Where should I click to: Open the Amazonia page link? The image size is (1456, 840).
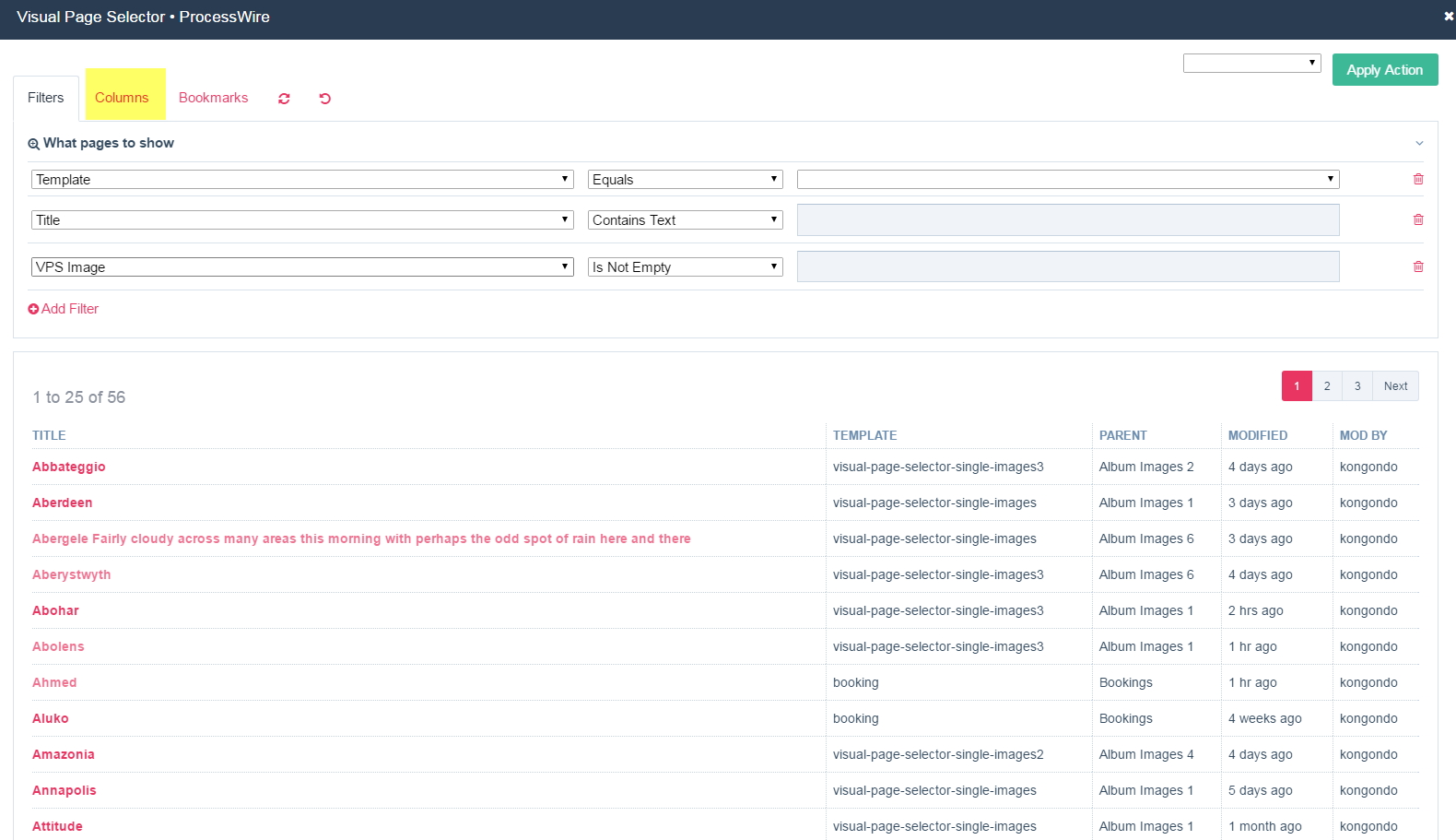[64, 754]
